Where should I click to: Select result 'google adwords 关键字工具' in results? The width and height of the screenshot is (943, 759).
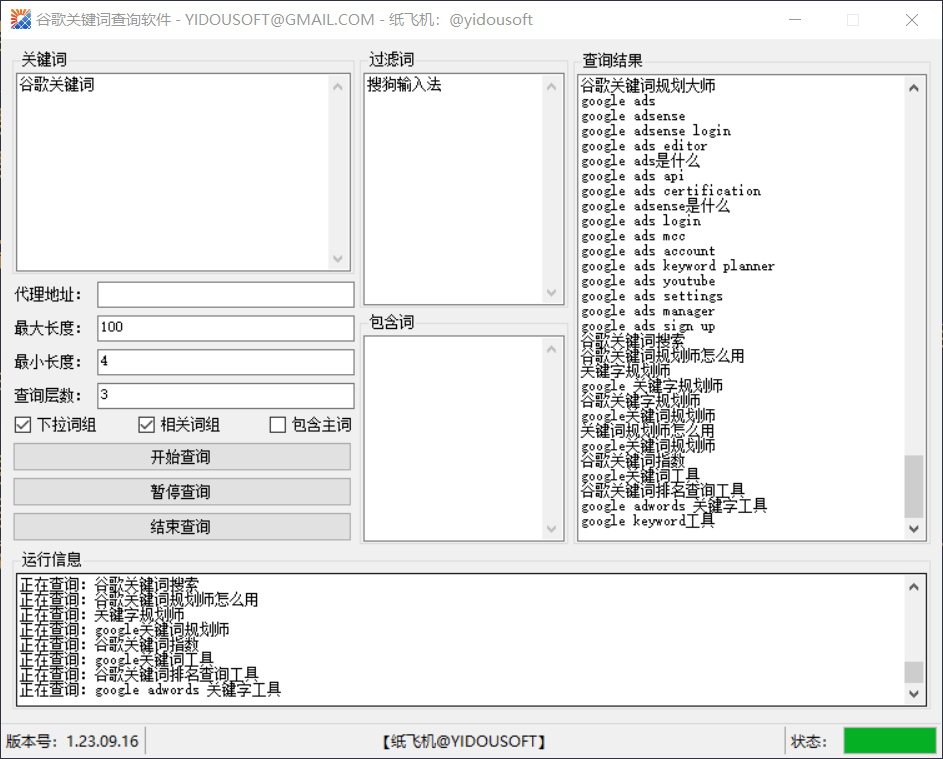pyautogui.click(x=674, y=506)
